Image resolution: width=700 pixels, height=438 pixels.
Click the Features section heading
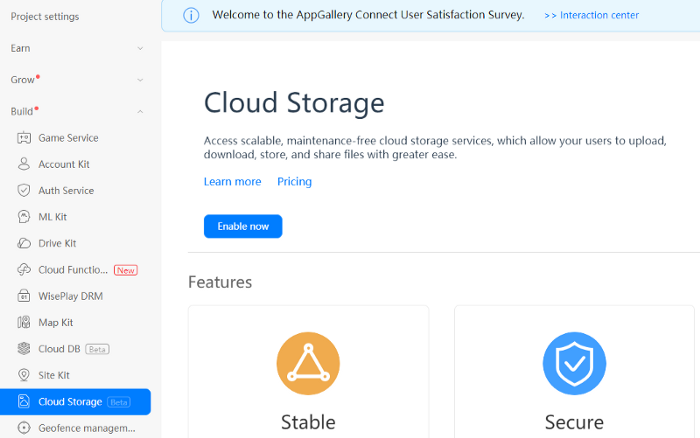220,282
